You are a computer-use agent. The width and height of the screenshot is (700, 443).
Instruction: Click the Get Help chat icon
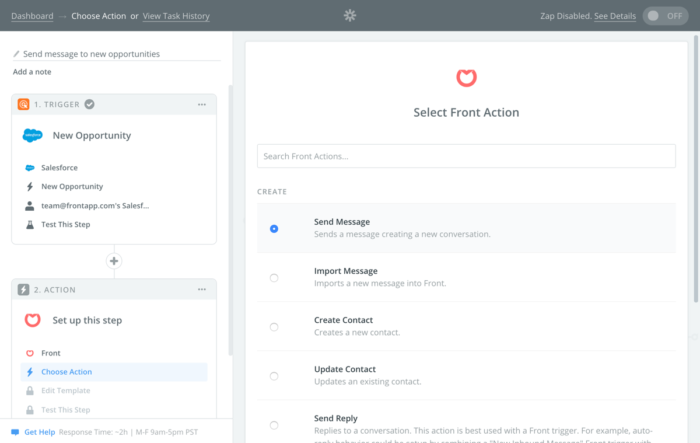15,432
